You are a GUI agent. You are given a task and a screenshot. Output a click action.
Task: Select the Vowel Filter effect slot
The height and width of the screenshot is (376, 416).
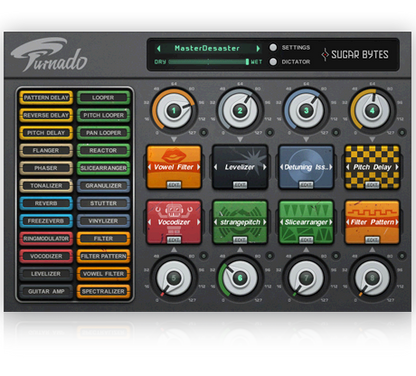pos(174,167)
